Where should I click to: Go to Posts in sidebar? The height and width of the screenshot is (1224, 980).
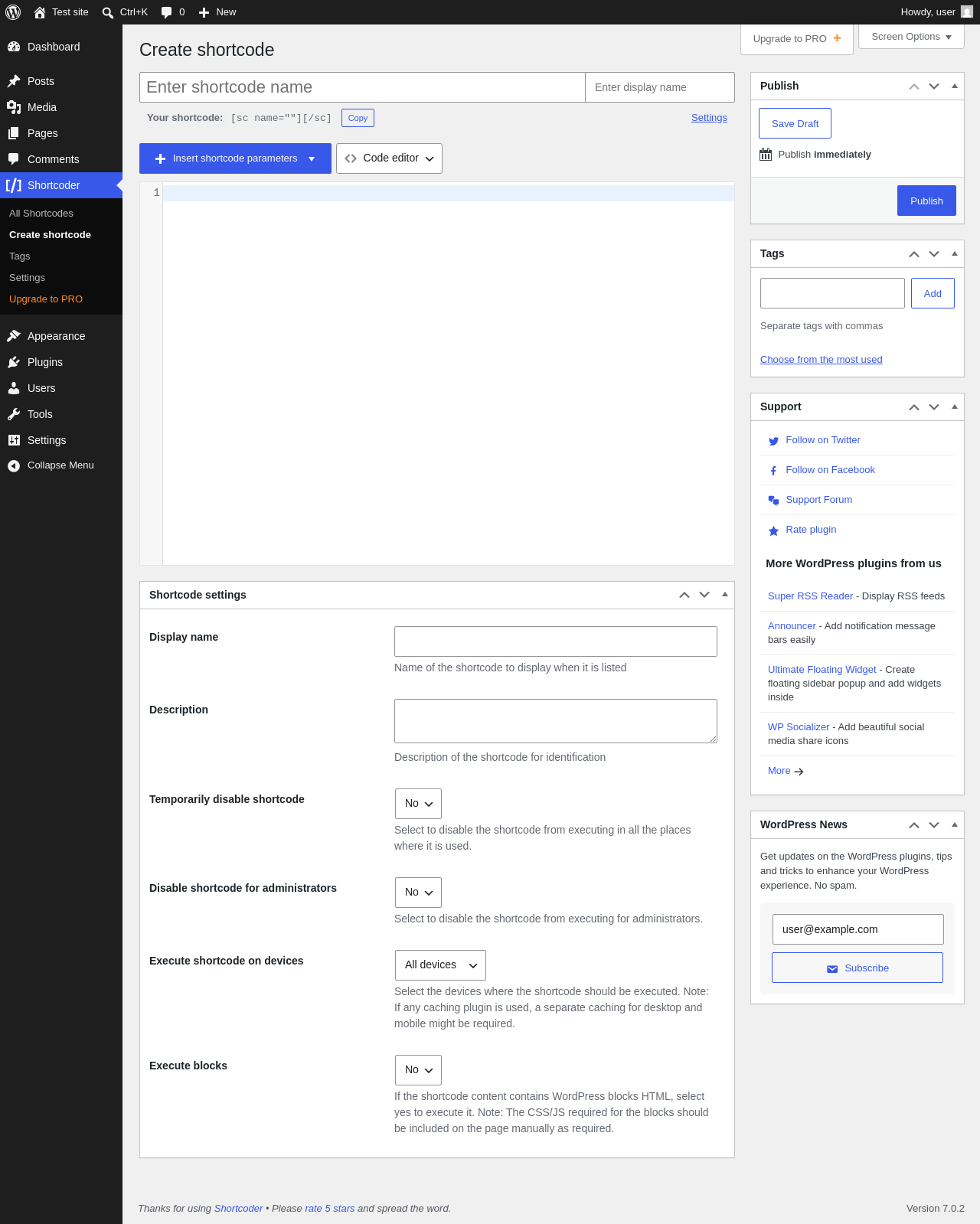61,81
